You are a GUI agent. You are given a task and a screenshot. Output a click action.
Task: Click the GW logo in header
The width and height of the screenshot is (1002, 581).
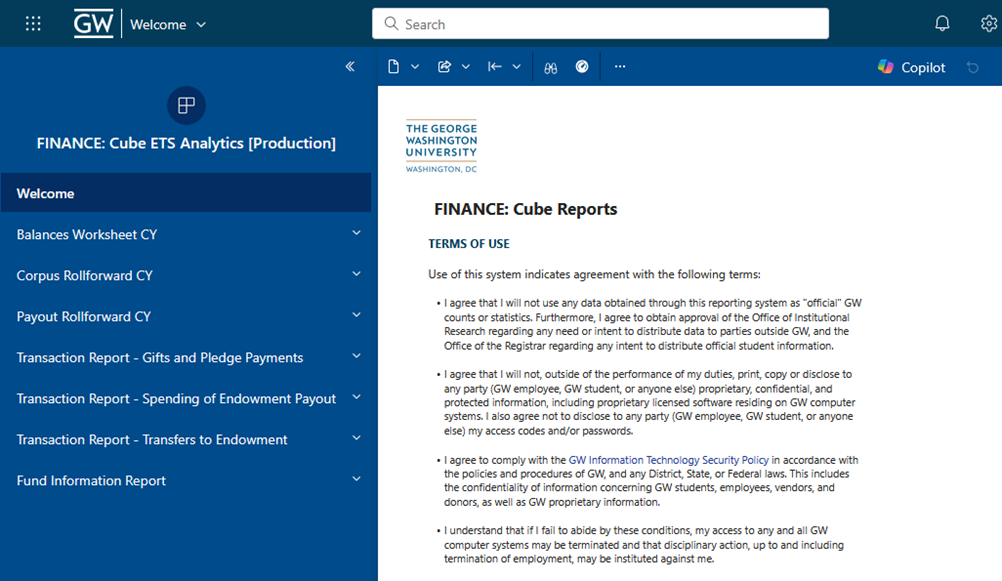[x=93, y=24]
